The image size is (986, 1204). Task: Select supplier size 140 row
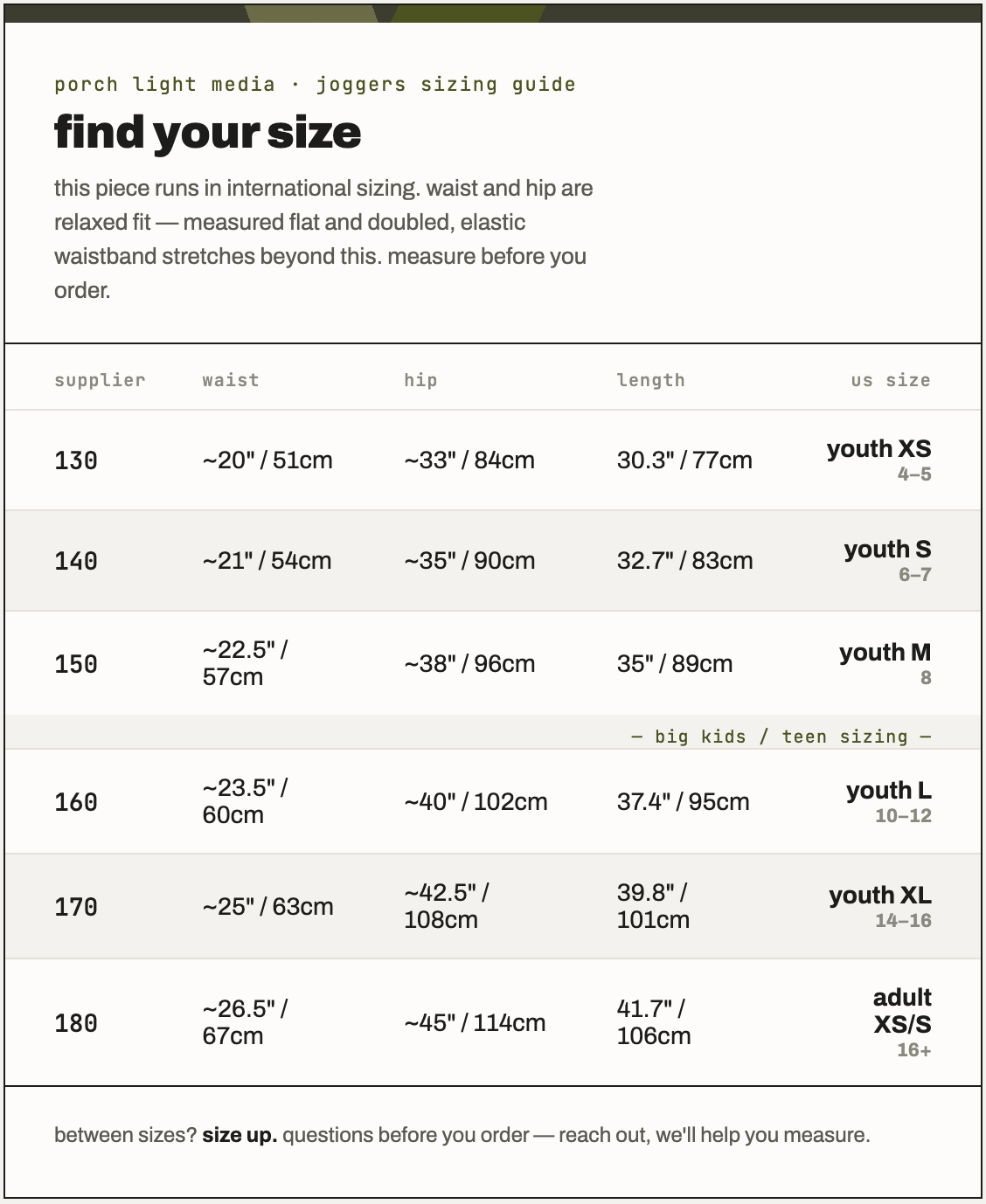(493, 561)
